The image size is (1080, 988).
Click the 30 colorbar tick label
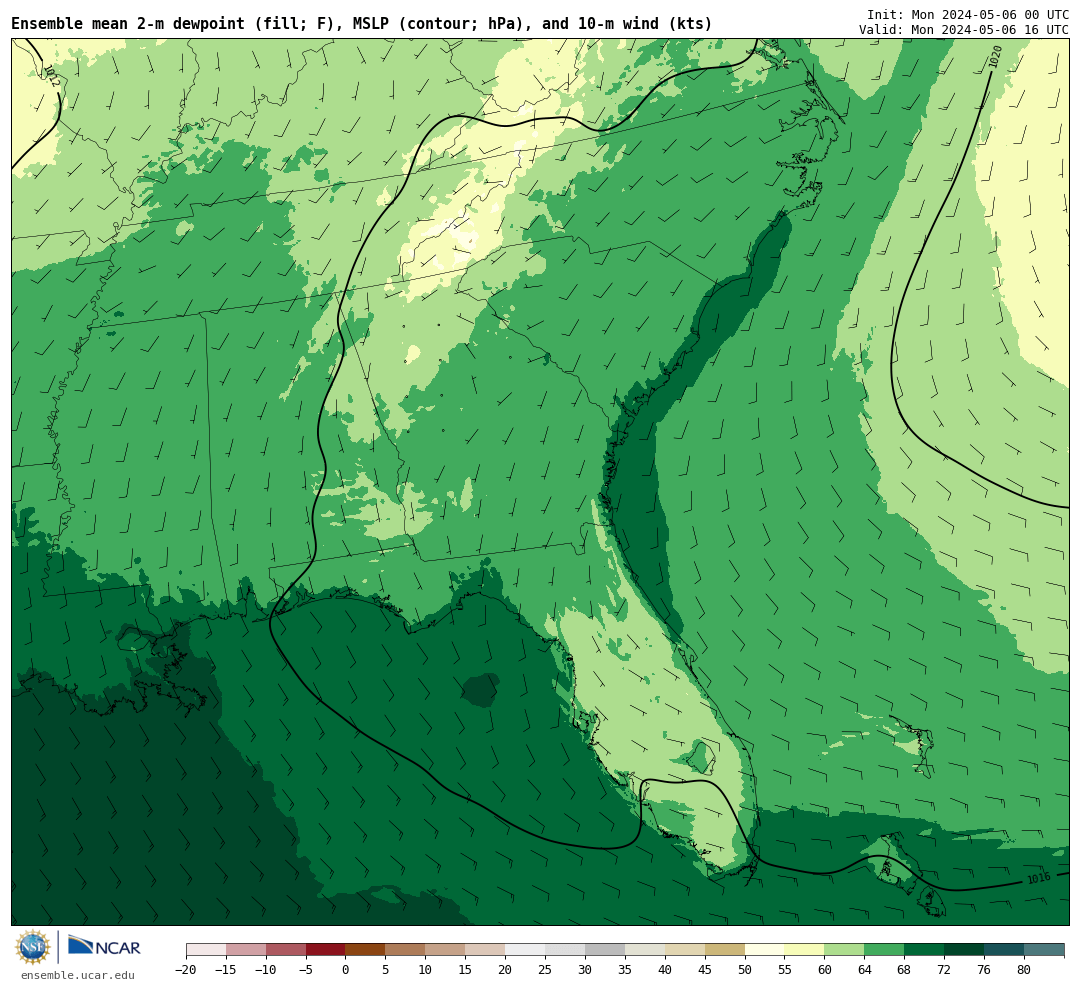pyautogui.click(x=585, y=970)
